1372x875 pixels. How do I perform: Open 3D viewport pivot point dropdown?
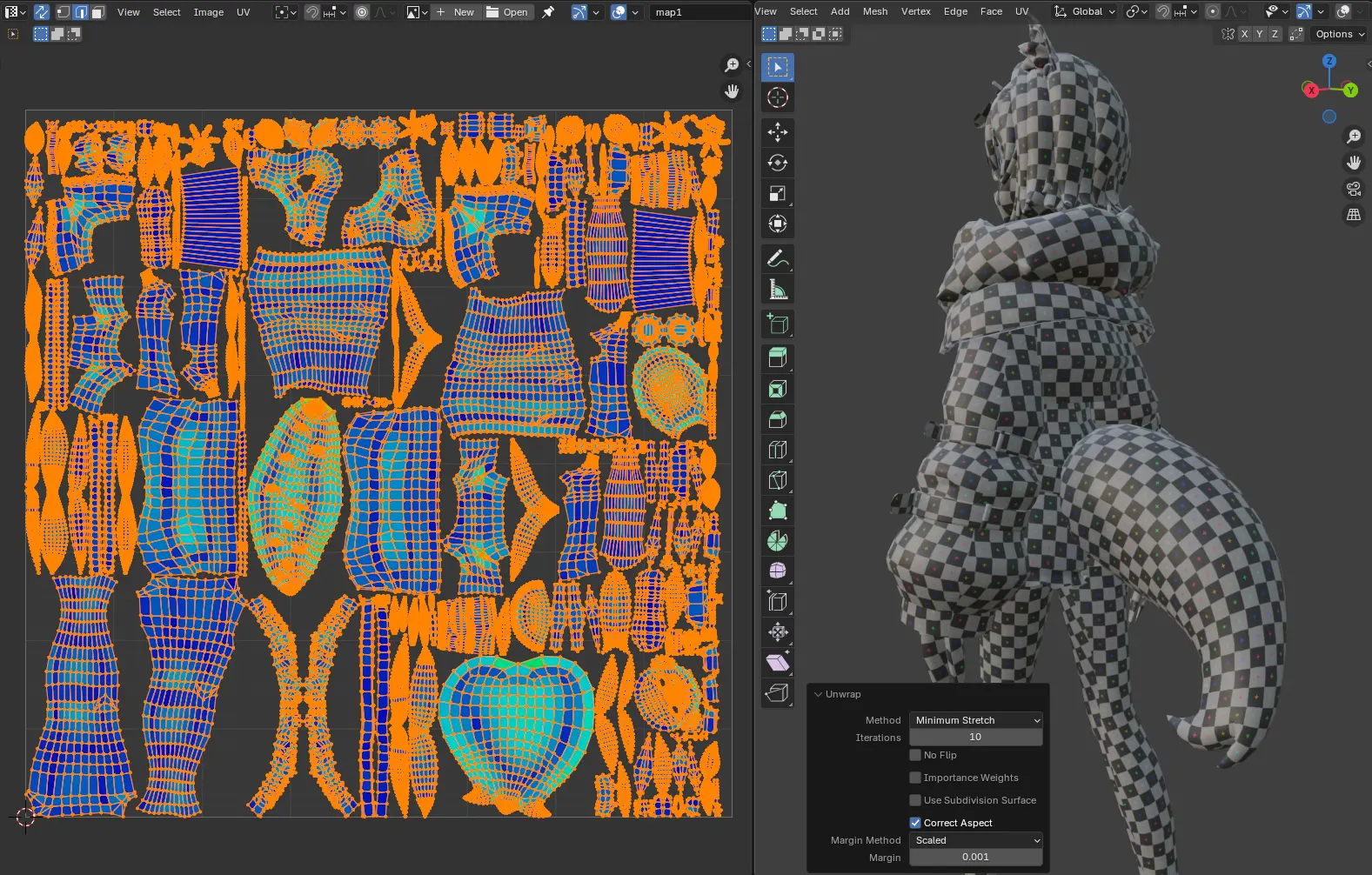pos(1136,11)
